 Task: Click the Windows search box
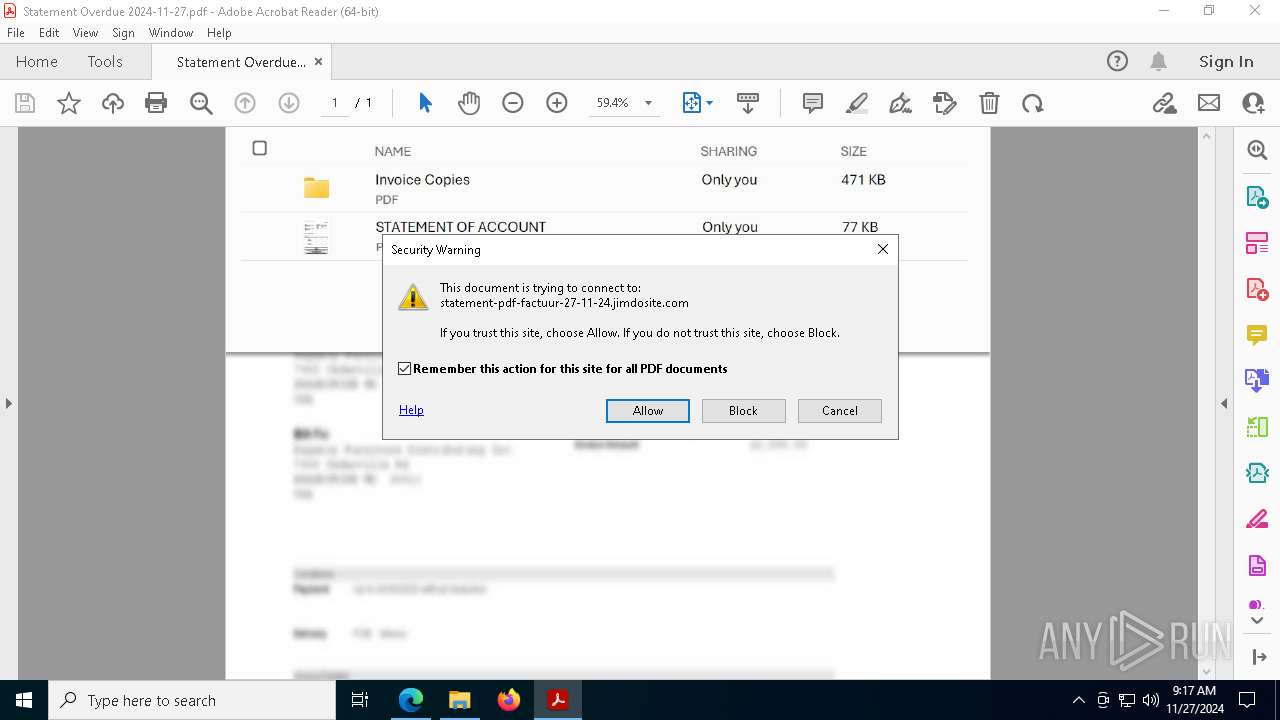tap(192, 700)
